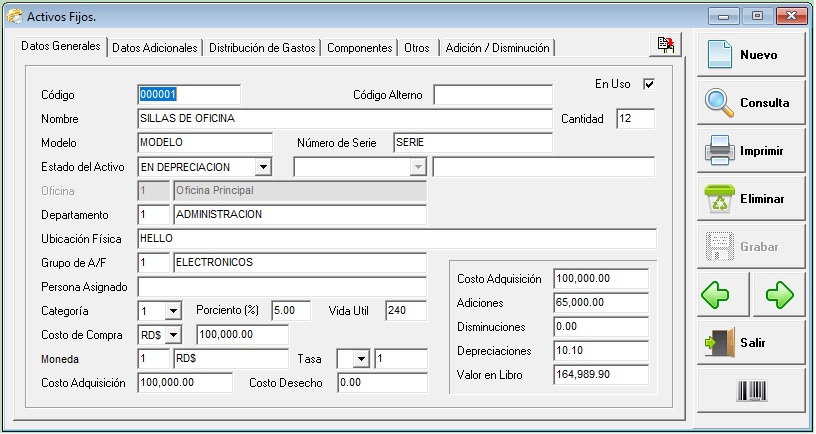Click the Imprimir printer icon
816x434 pixels.
point(720,151)
